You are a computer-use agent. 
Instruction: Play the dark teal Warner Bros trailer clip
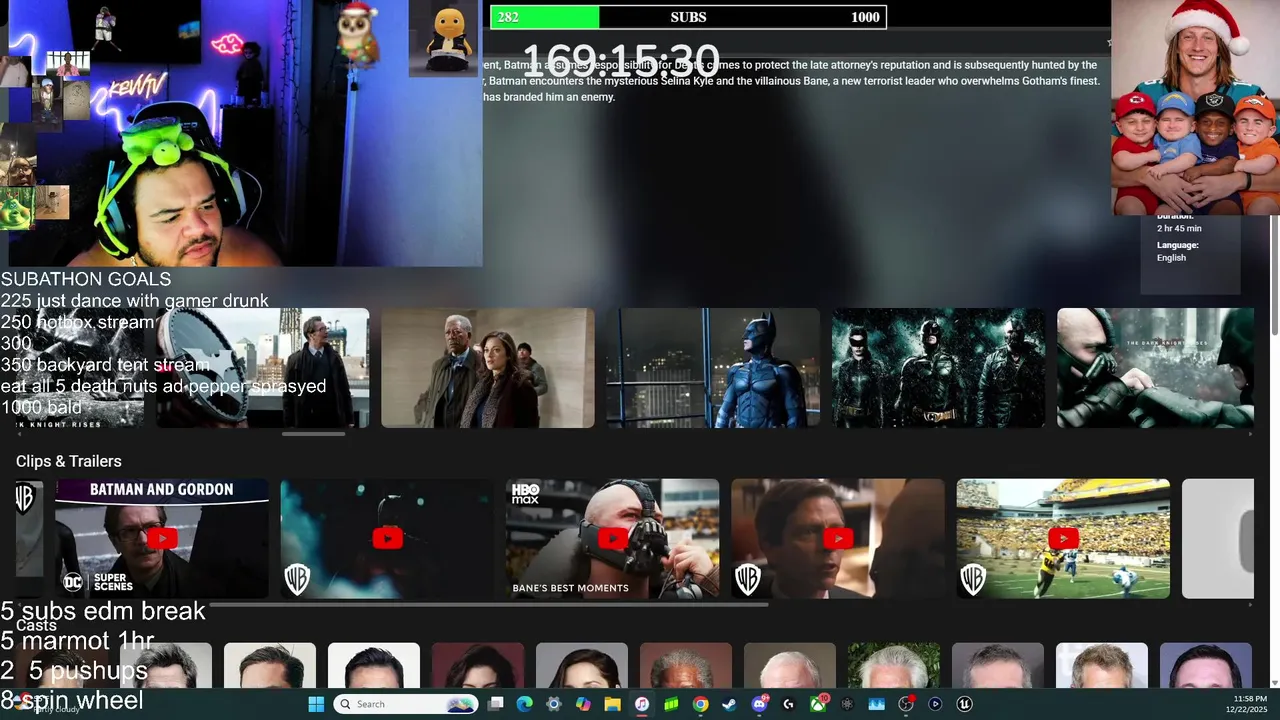387,539
